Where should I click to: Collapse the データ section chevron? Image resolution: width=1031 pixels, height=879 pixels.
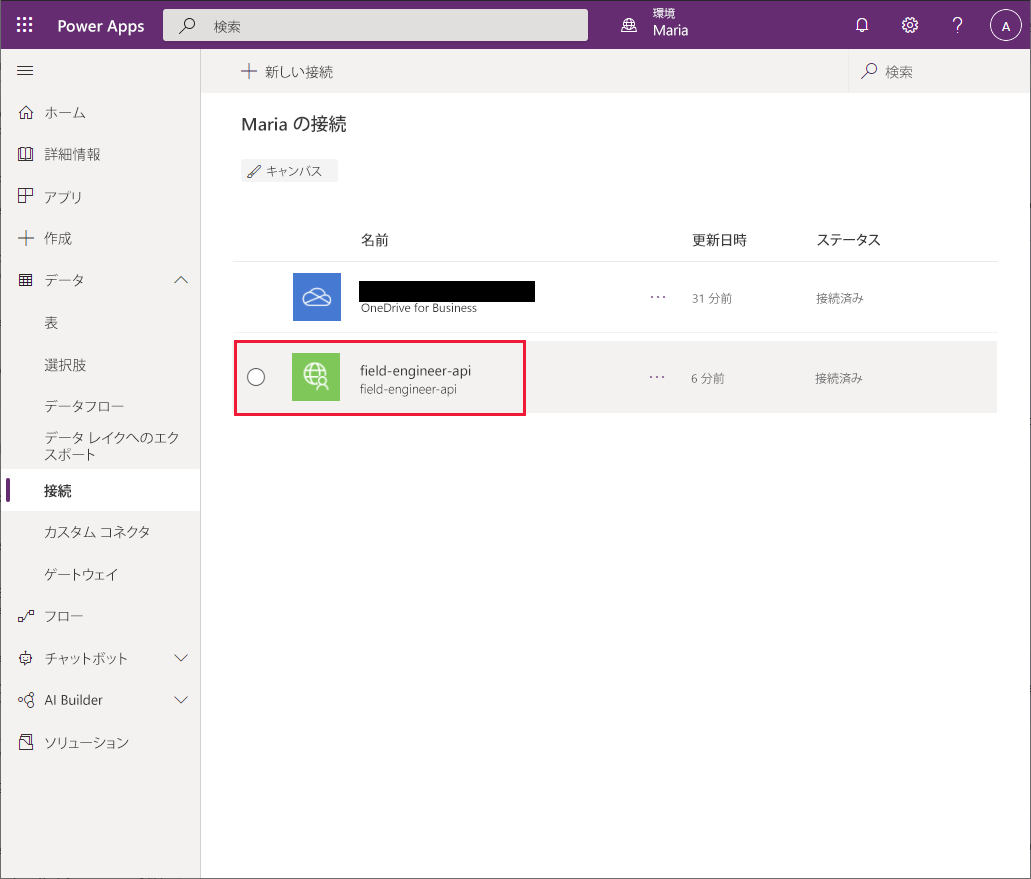[x=181, y=280]
